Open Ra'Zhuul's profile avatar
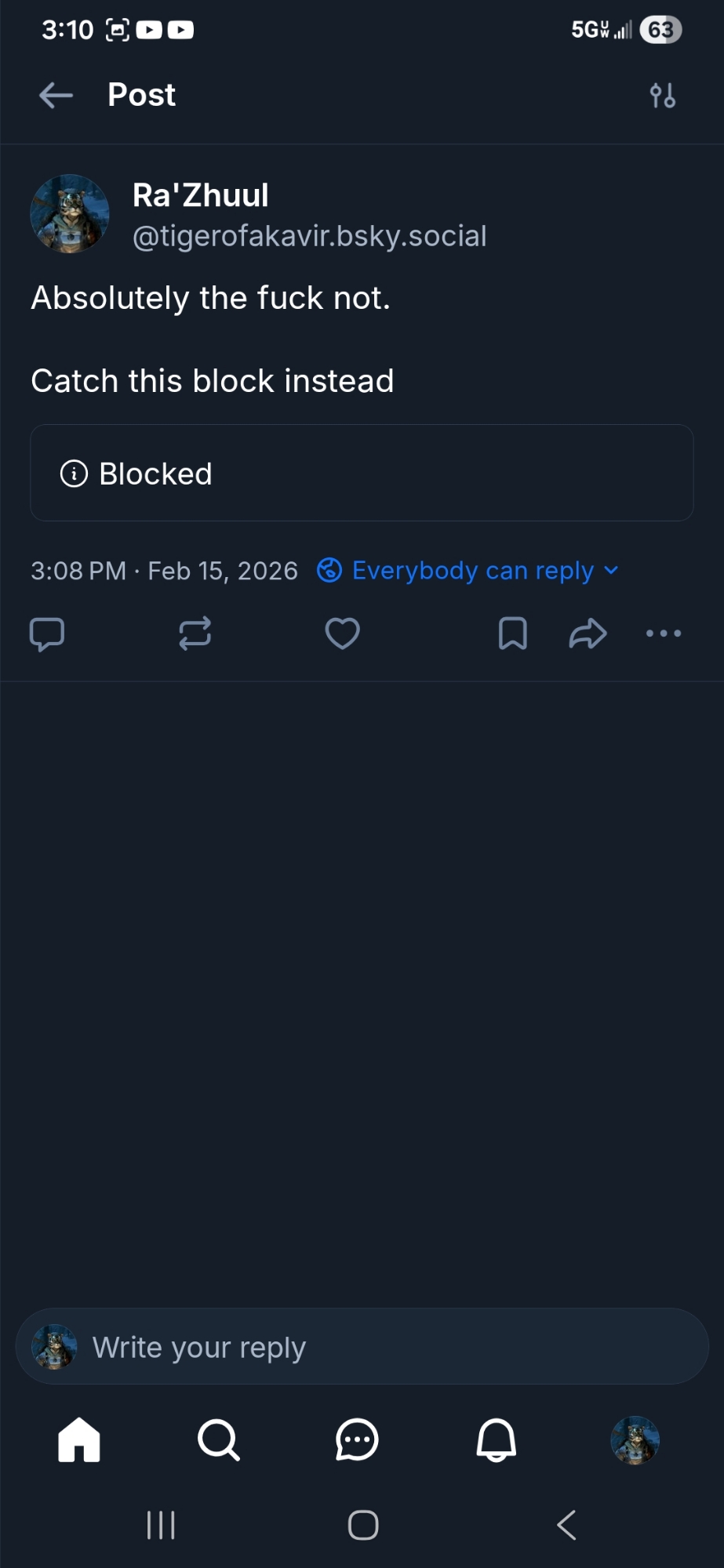The image size is (724, 1568). pos(70,214)
